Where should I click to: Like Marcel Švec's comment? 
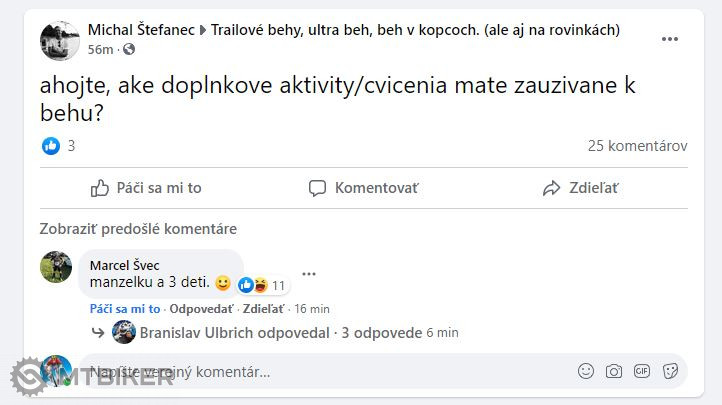tap(124, 309)
